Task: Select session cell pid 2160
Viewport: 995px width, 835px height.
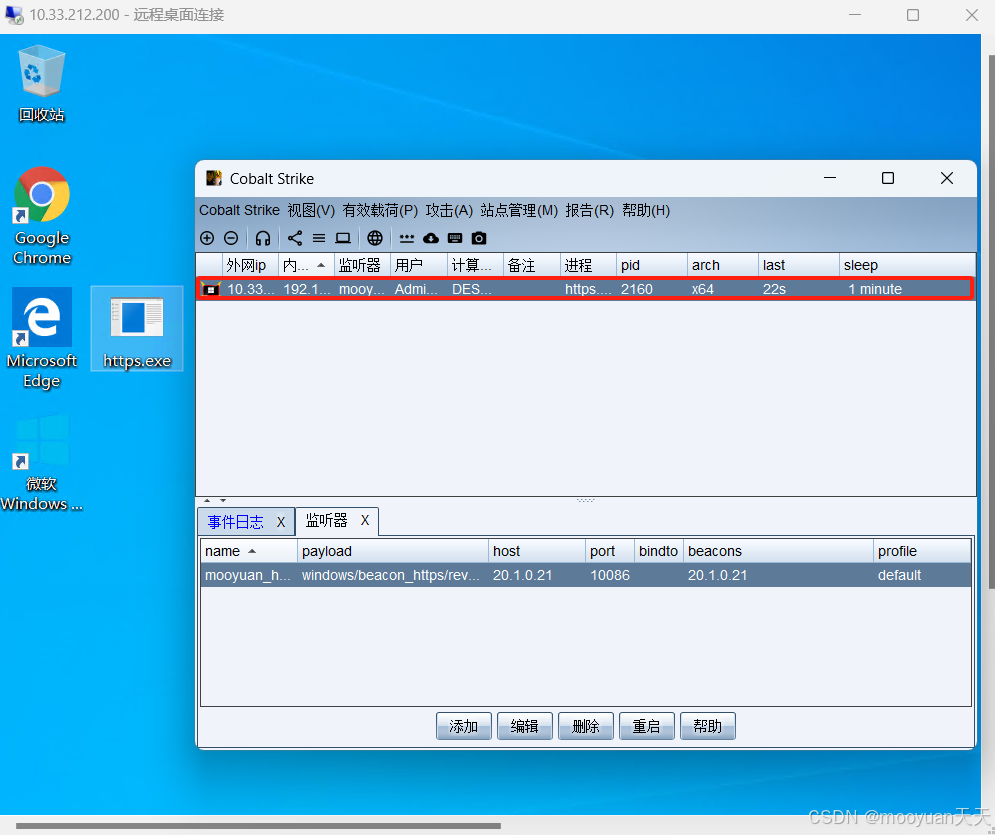Action: click(651, 289)
